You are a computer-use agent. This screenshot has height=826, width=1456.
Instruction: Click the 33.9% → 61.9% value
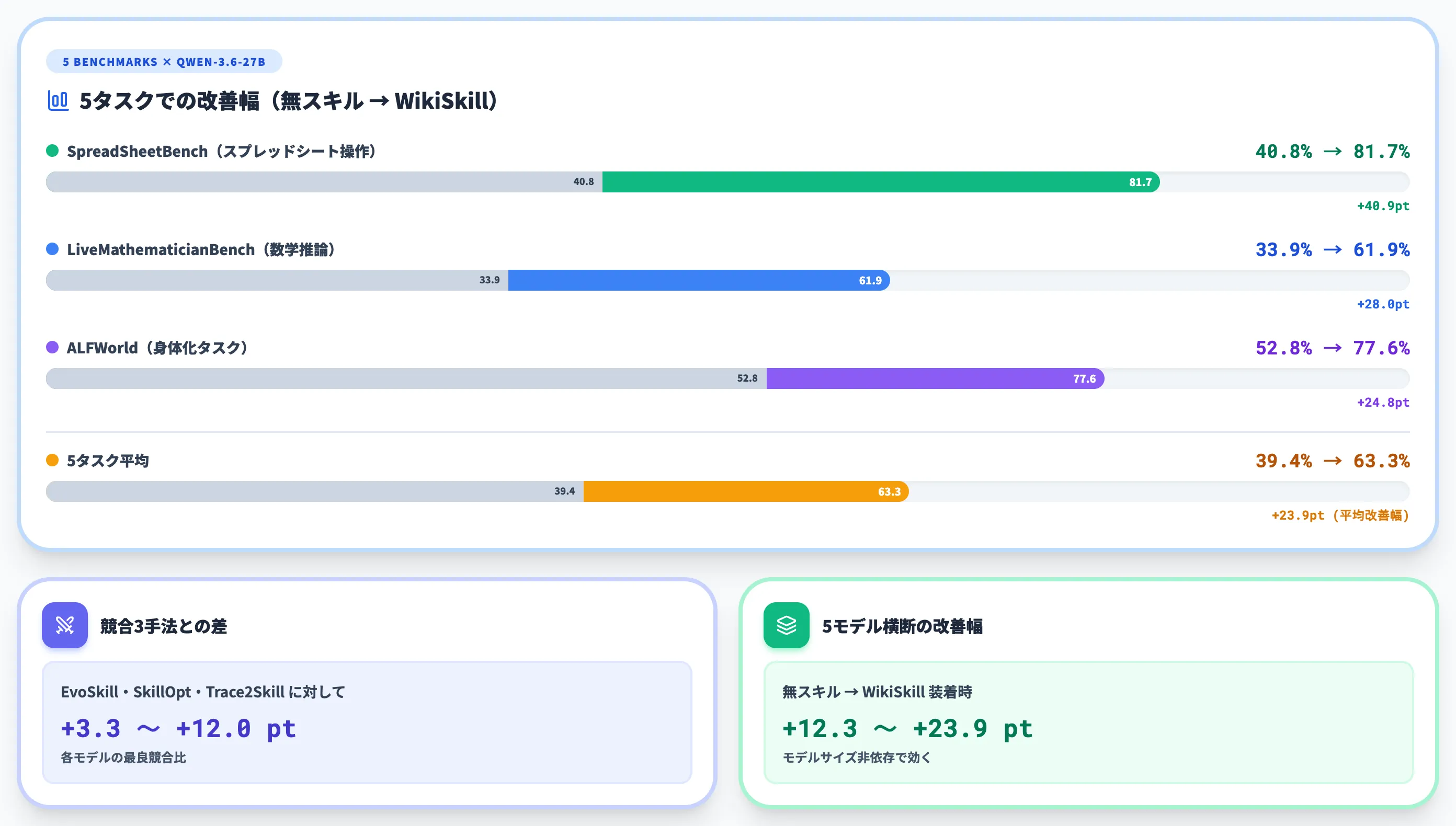[x=1332, y=249]
